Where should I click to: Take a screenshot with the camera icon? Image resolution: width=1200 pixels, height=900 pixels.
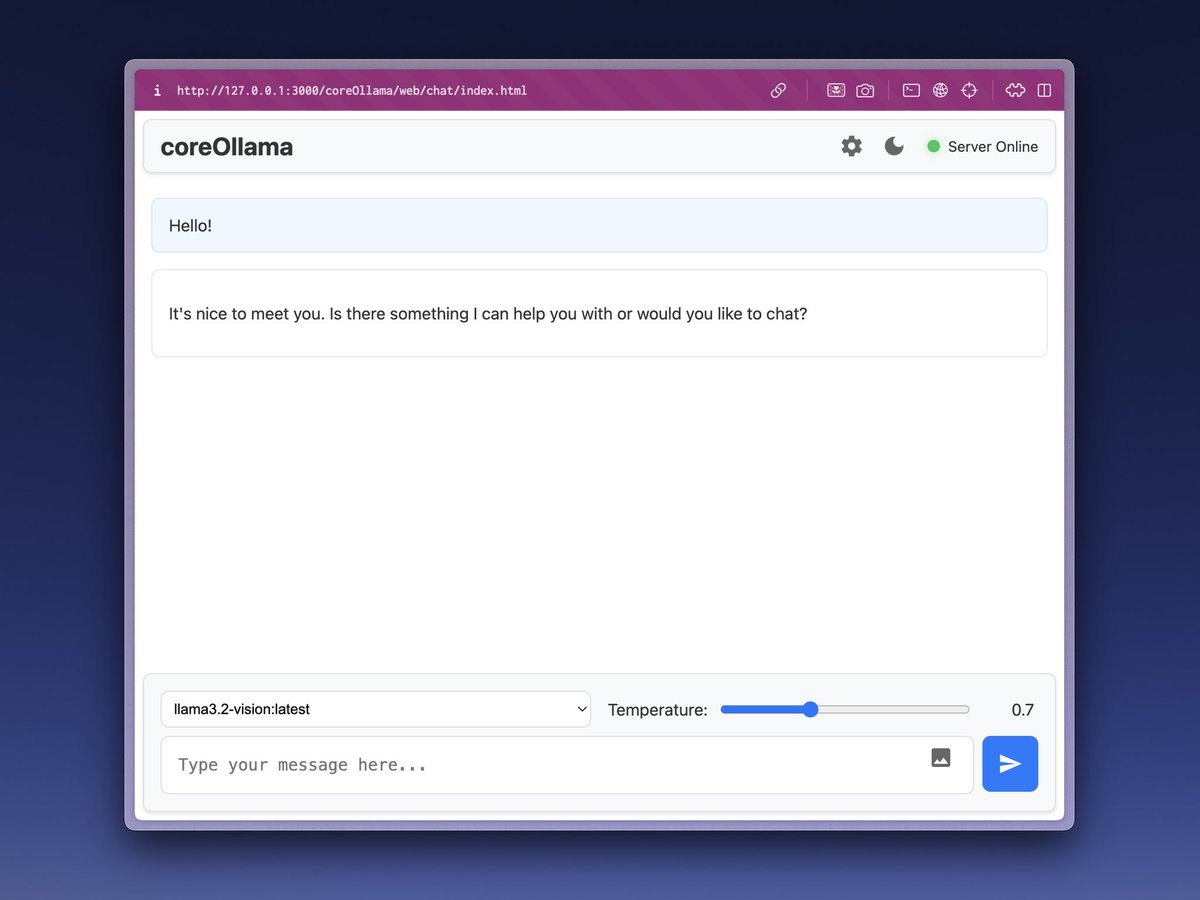coord(864,90)
